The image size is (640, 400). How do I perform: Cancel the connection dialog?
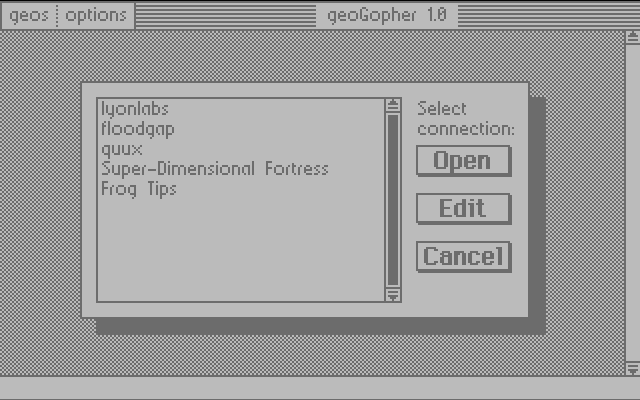463,257
